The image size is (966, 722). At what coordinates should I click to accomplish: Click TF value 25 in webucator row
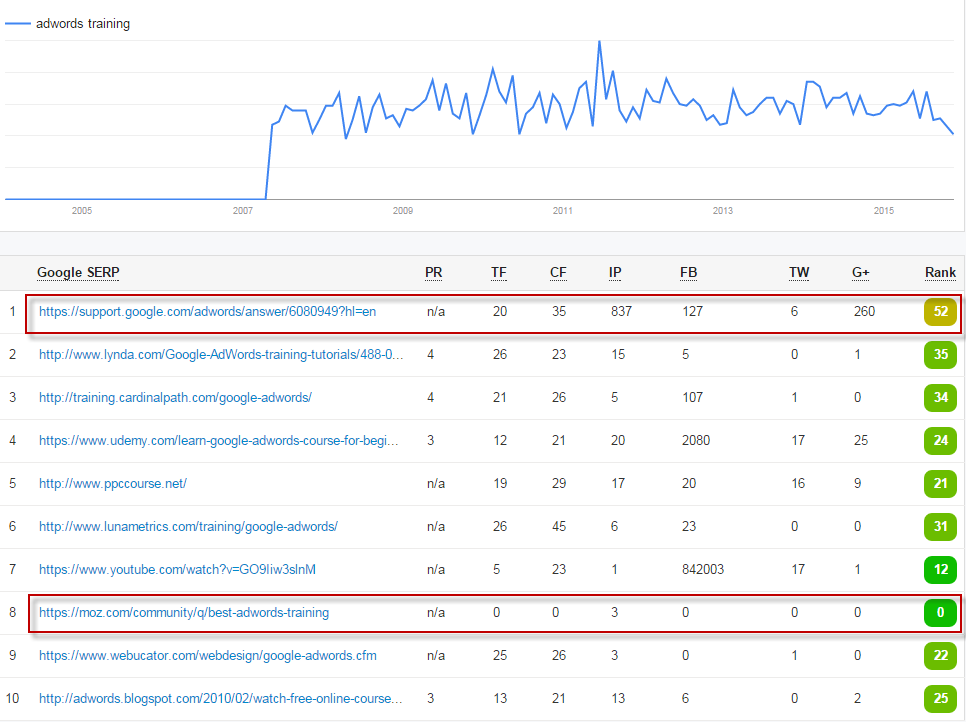click(500, 655)
